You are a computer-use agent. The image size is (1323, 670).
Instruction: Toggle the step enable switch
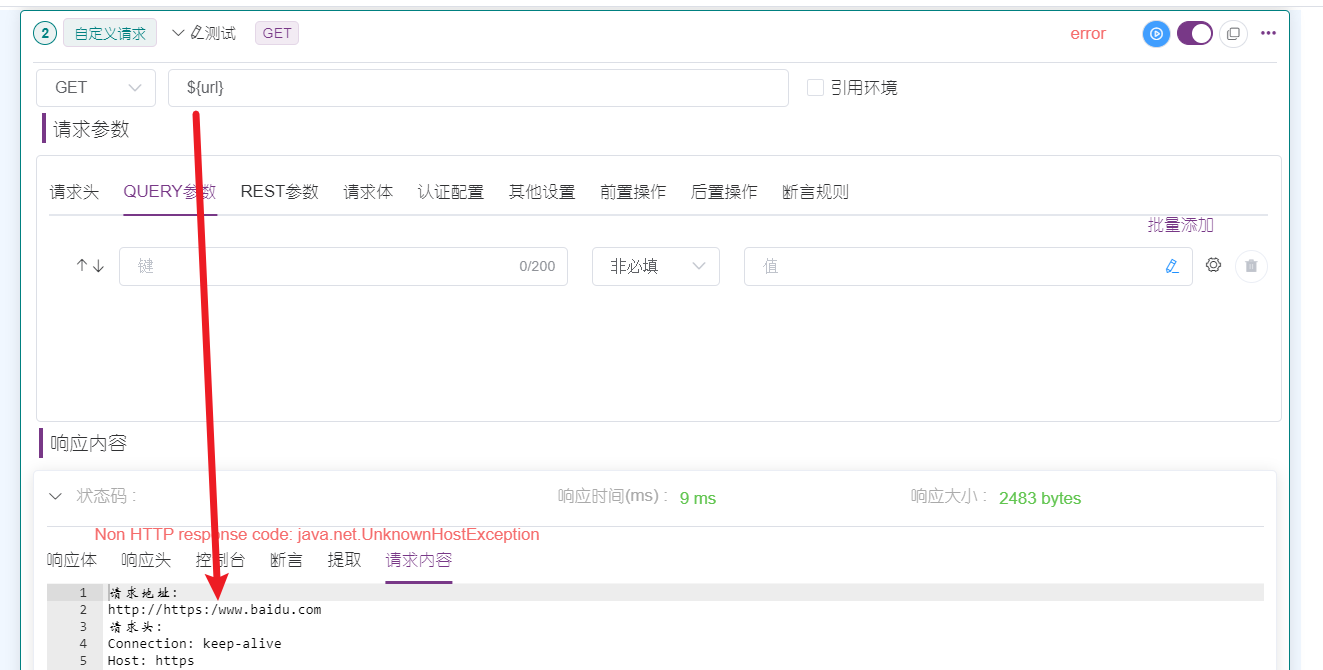pyautogui.click(x=1194, y=33)
